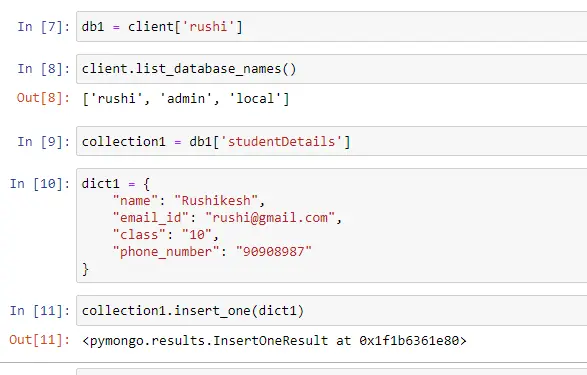Place cursor on the "Rushikesh" name string

(216, 201)
